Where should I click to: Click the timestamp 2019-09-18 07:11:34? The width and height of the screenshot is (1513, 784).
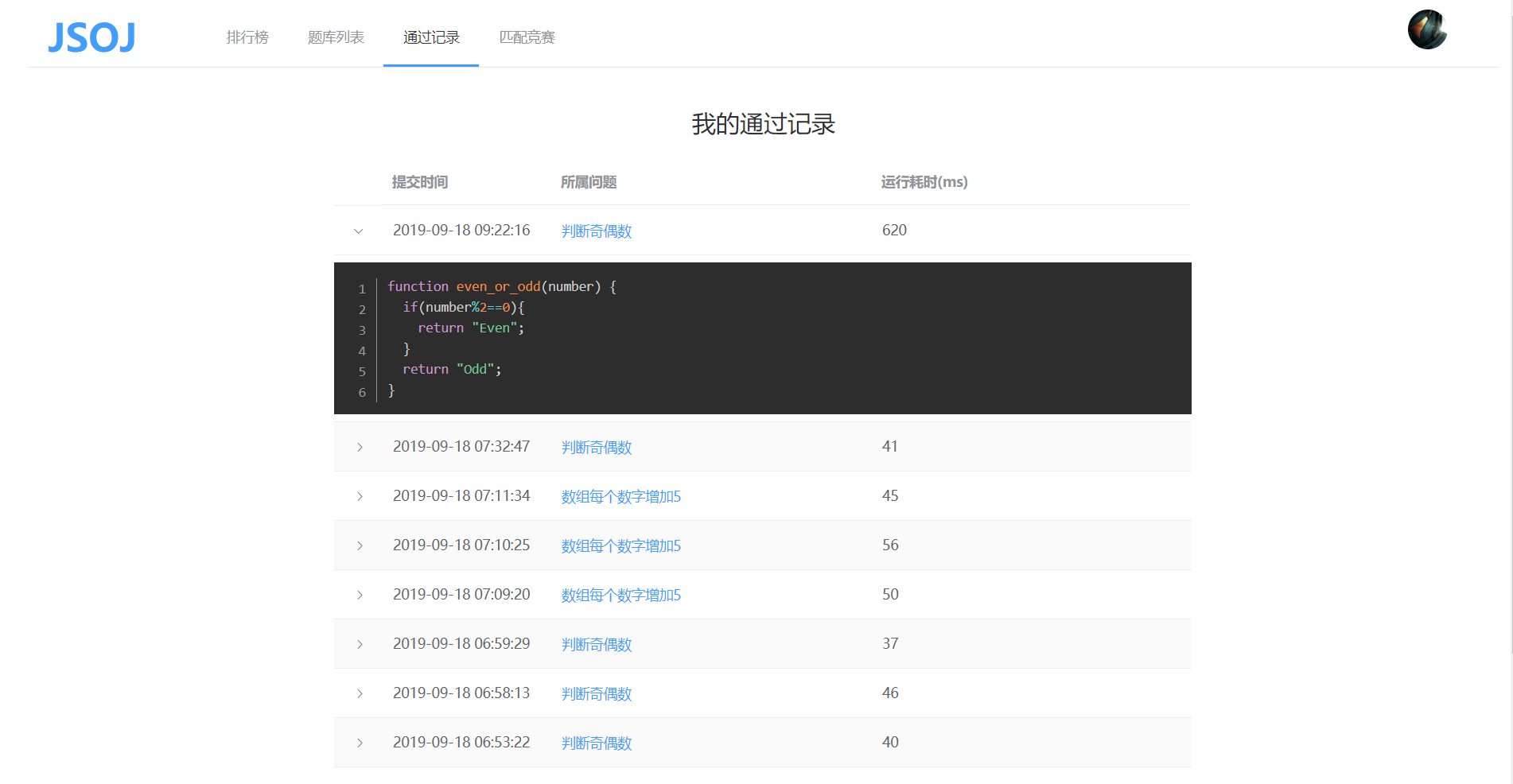pos(461,495)
